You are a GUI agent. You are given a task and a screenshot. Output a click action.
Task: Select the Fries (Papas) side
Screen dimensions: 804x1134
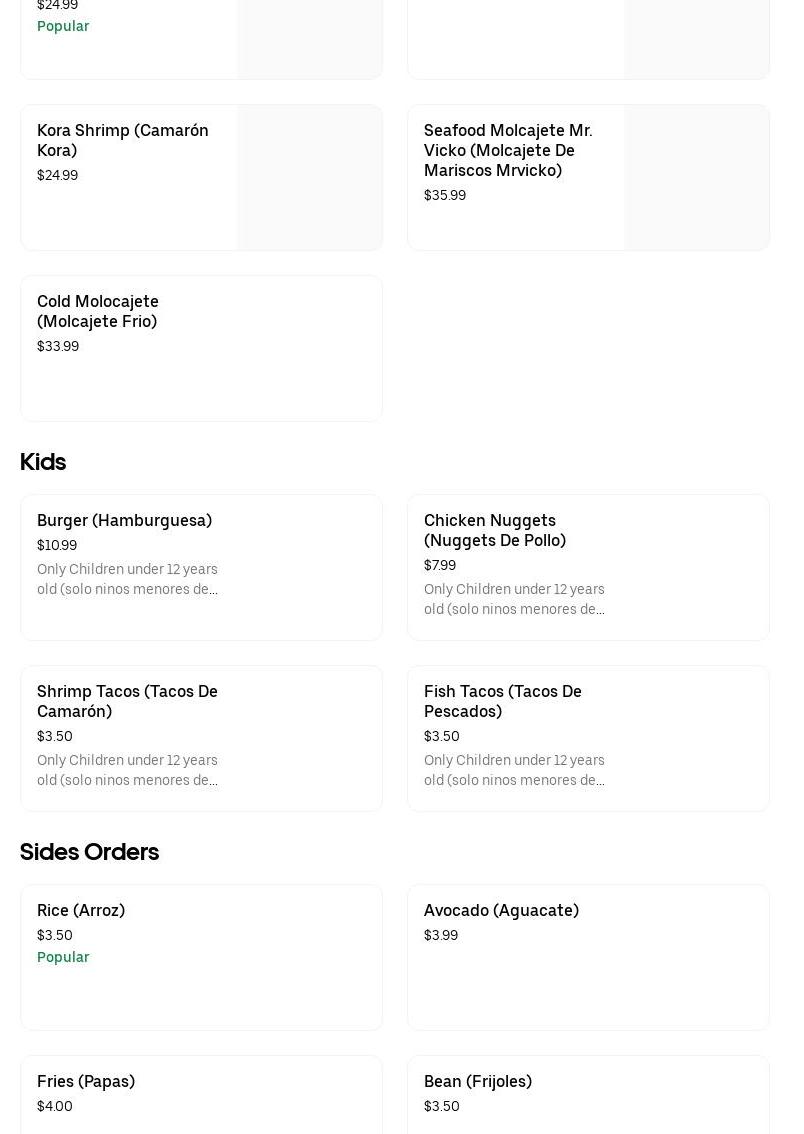[x=86, y=1081]
